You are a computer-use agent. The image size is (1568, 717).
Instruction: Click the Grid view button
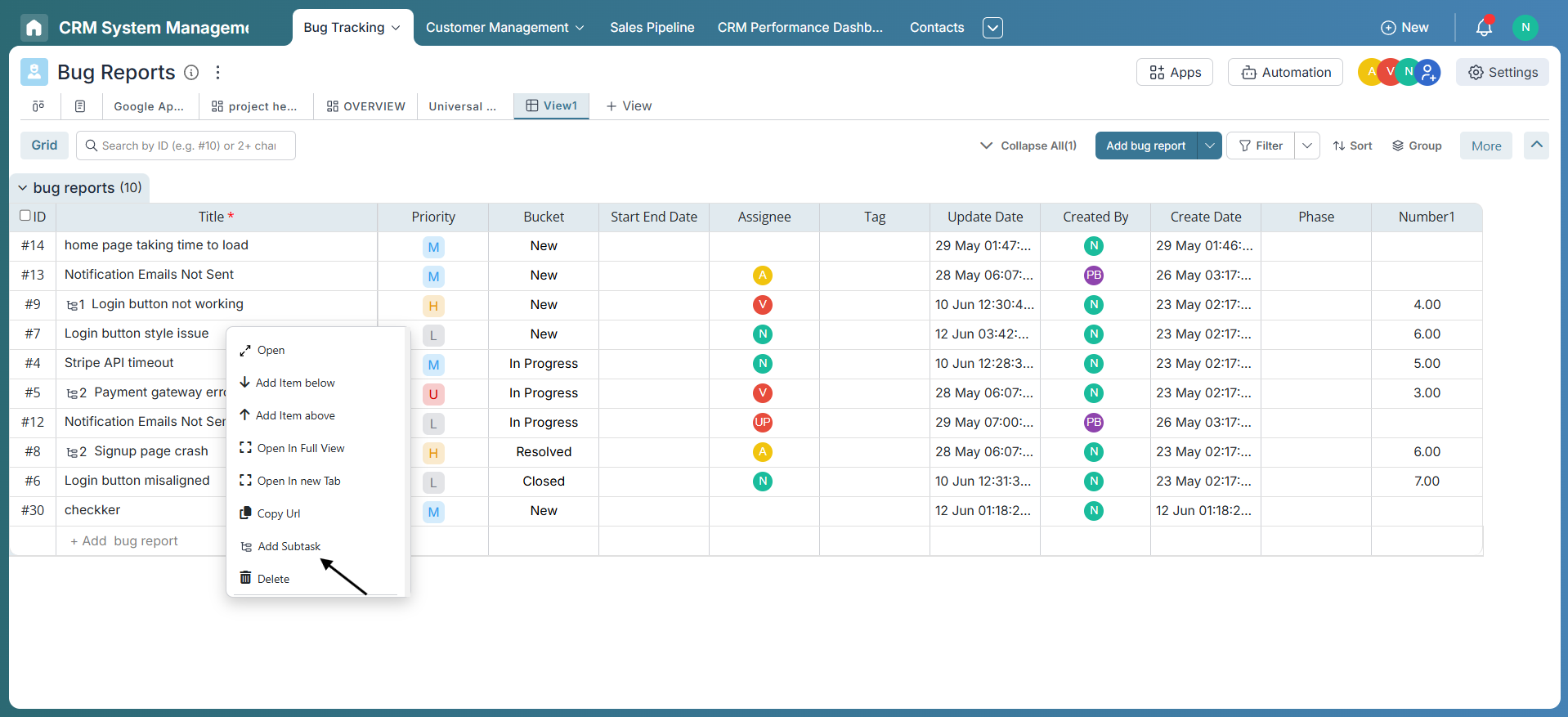pos(44,145)
